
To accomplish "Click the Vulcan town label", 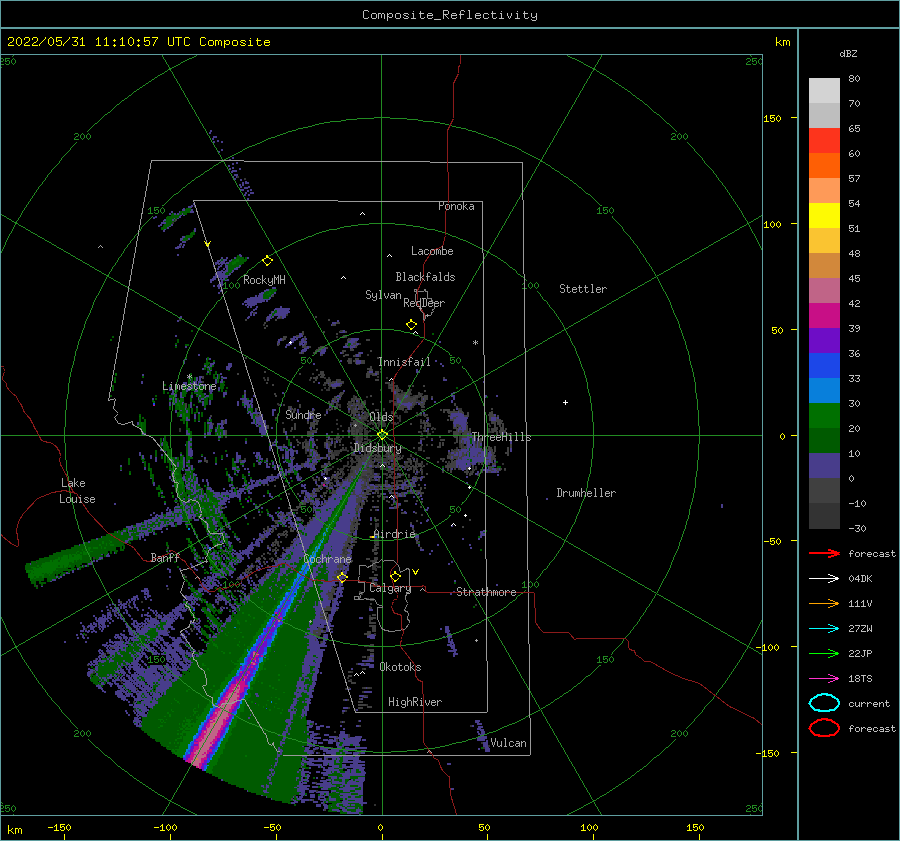I will pyautogui.click(x=509, y=743).
